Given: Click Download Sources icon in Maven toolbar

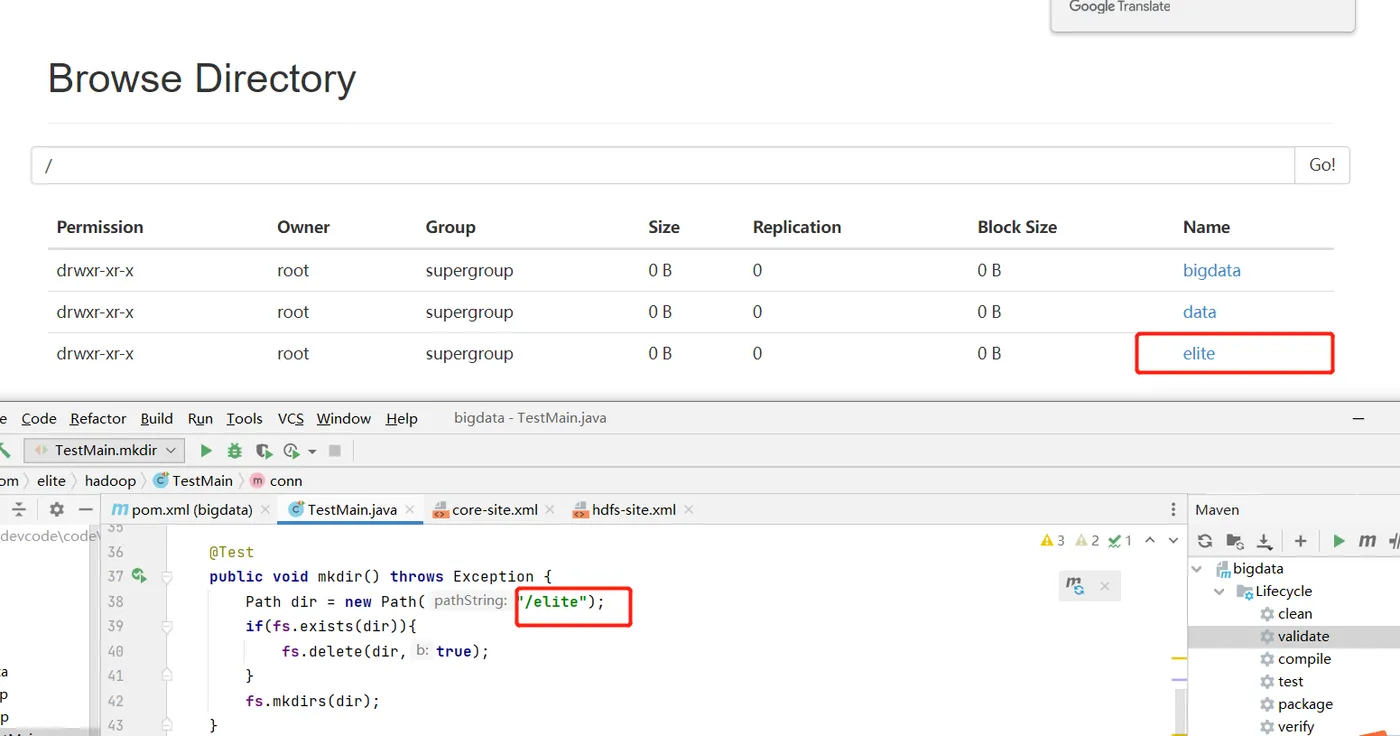Looking at the screenshot, I should pyautogui.click(x=1264, y=541).
